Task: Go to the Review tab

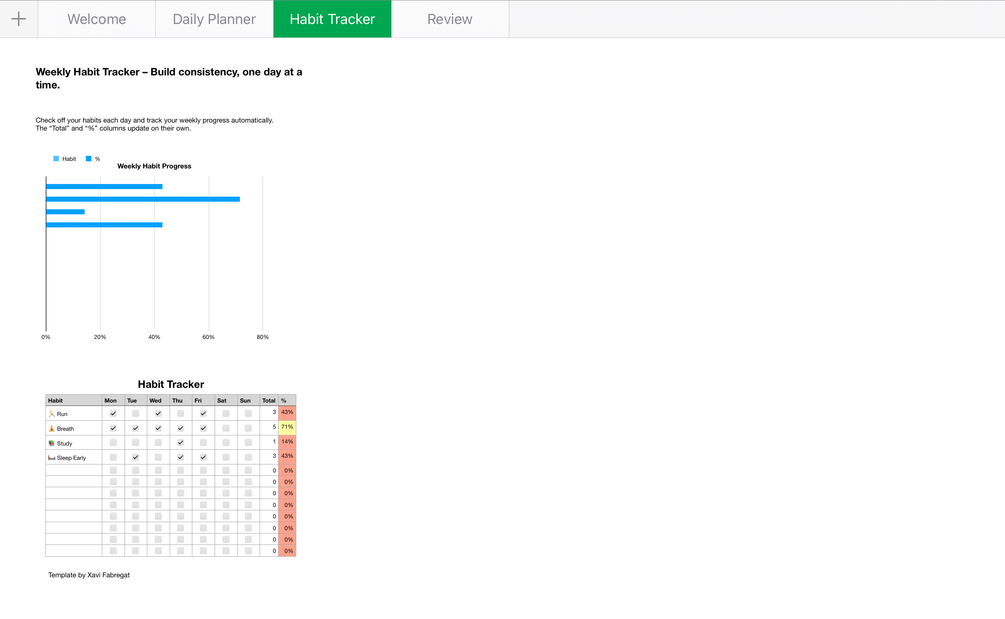Action: [450, 19]
